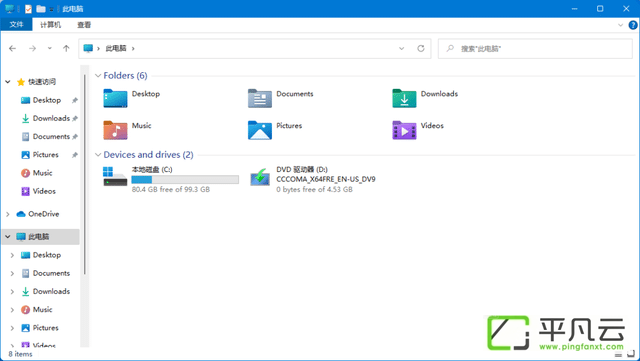Open the Music folder icon in main pane

(115, 130)
